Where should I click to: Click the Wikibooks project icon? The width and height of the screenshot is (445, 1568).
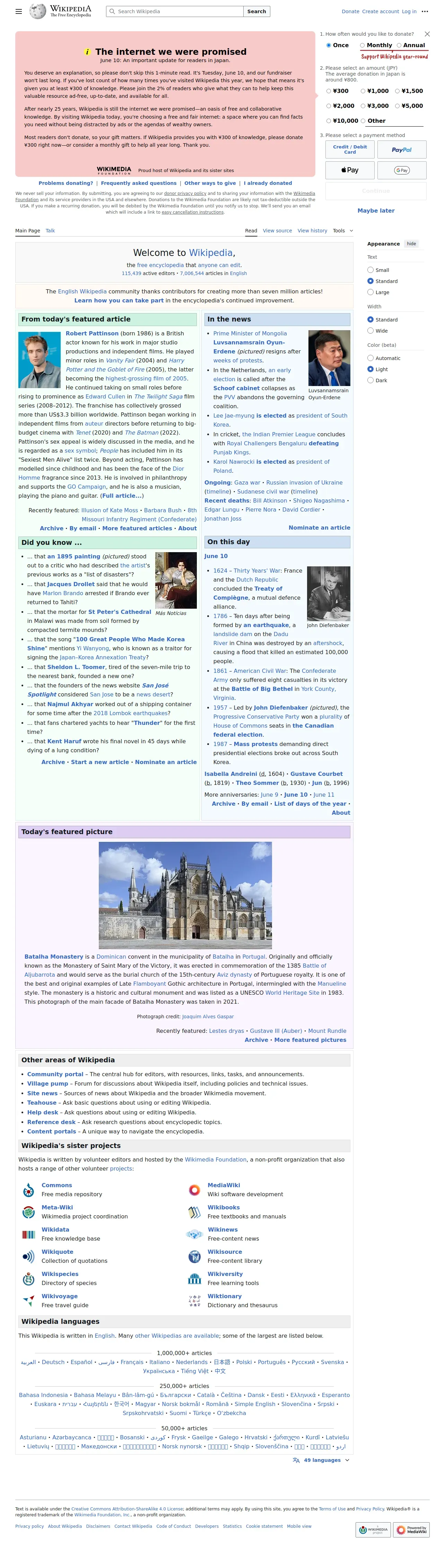coord(194,1212)
